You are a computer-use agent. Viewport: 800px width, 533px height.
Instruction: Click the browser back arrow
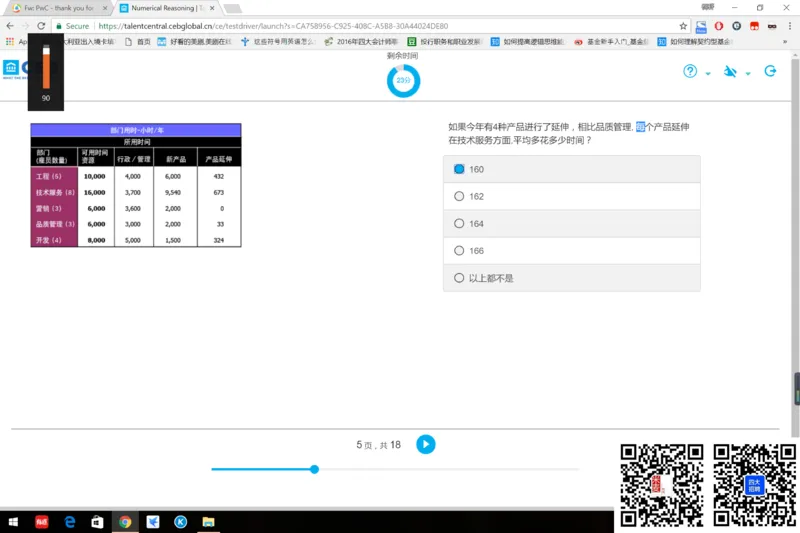pos(10,26)
